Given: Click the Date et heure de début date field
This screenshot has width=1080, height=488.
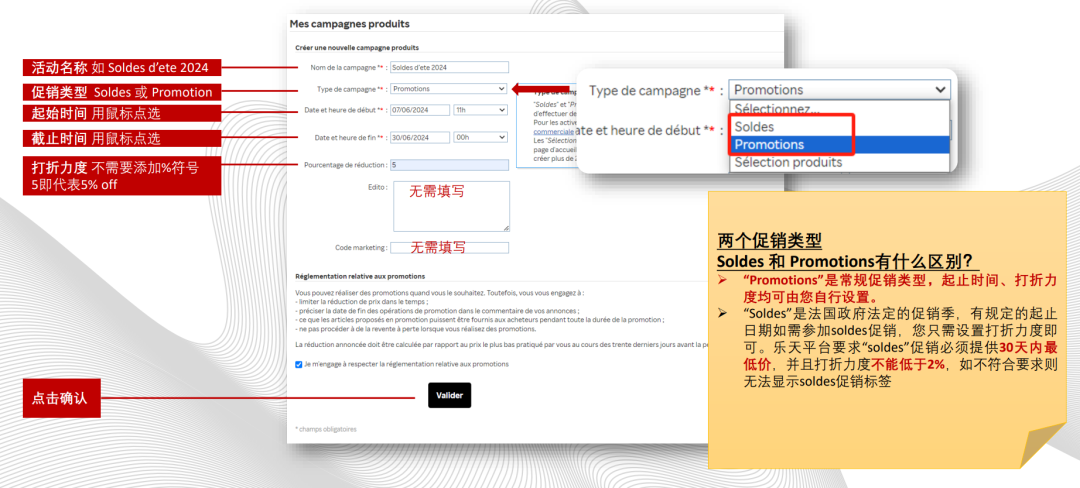Looking at the screenshot, I should (x=419, y=109).
